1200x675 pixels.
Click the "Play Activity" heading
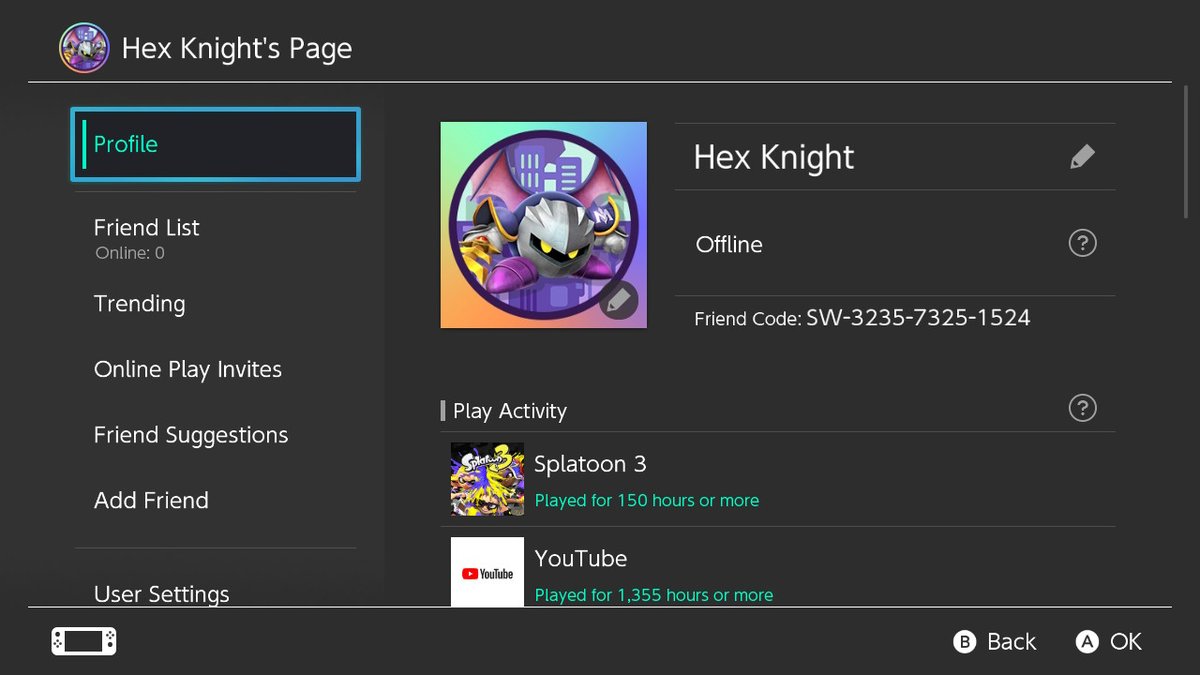tap(510, 411)
